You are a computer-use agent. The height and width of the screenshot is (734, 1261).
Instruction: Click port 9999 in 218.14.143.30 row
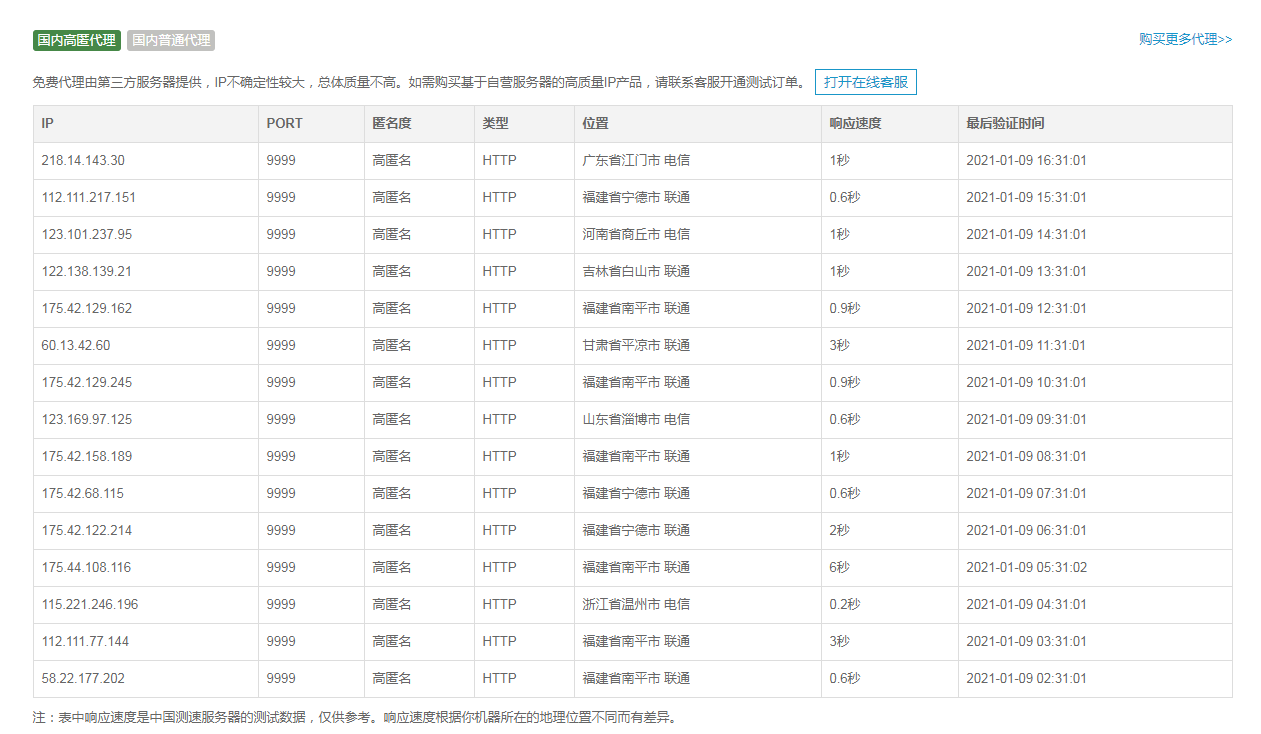[x=281, y=161]
